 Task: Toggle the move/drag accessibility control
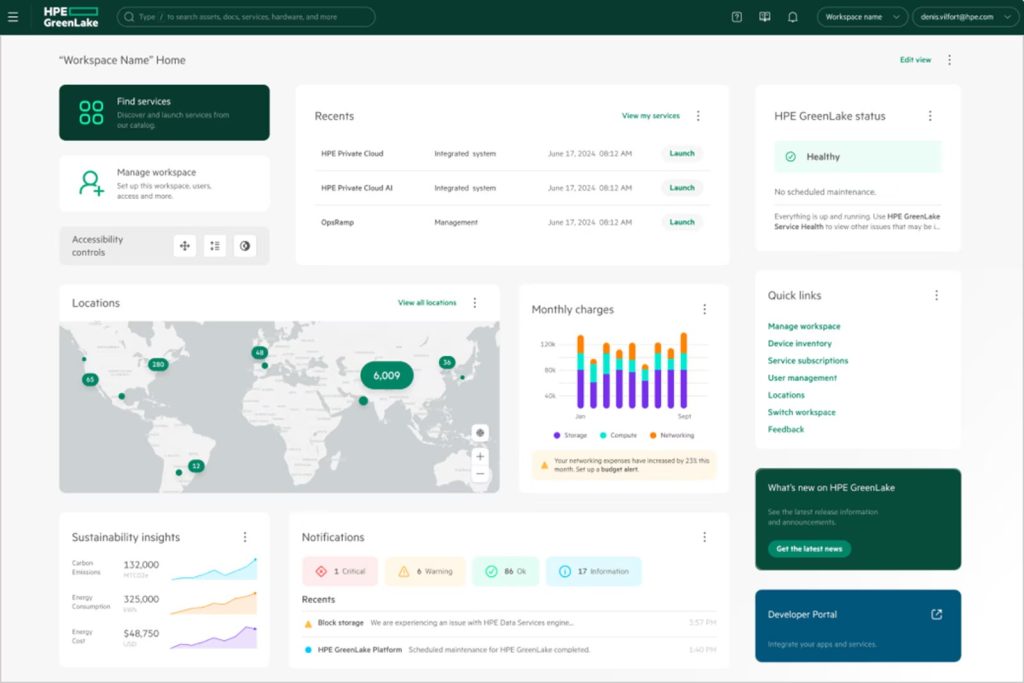tap(184, 246)
